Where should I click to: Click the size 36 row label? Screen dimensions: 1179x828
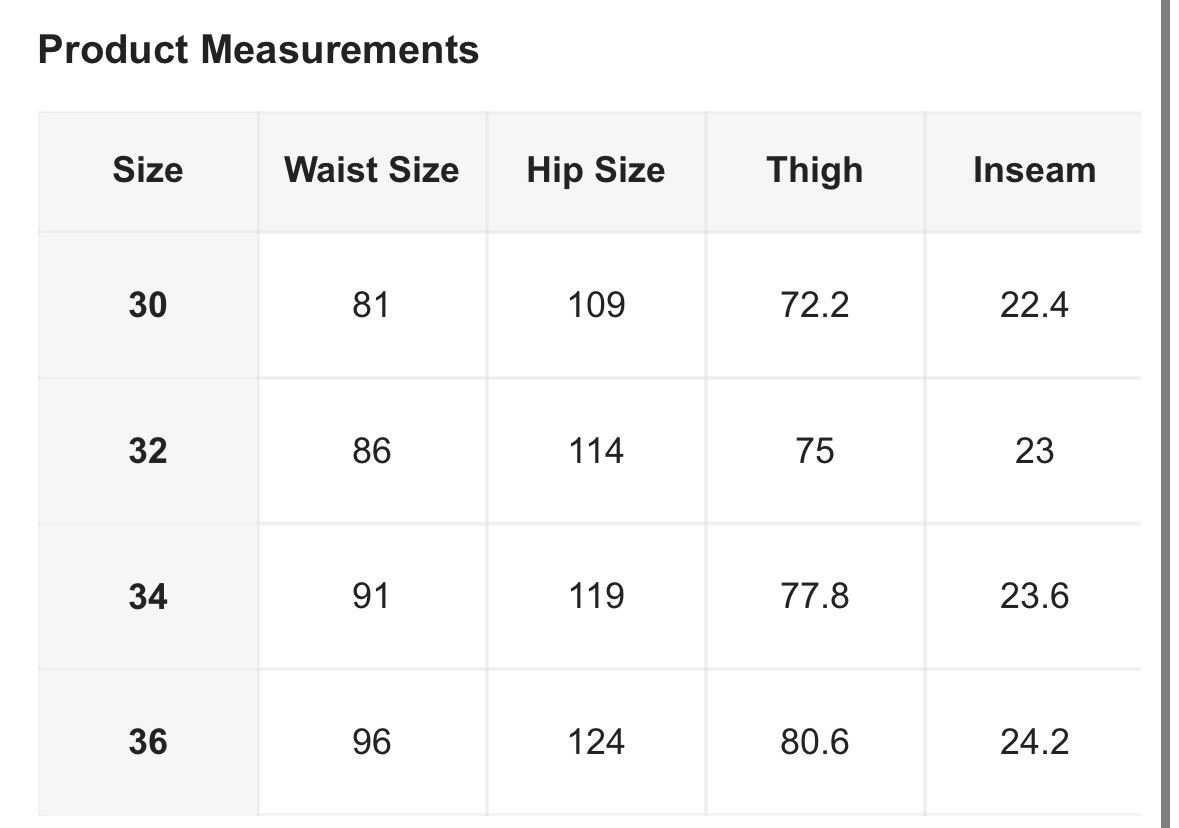[148, 742]
